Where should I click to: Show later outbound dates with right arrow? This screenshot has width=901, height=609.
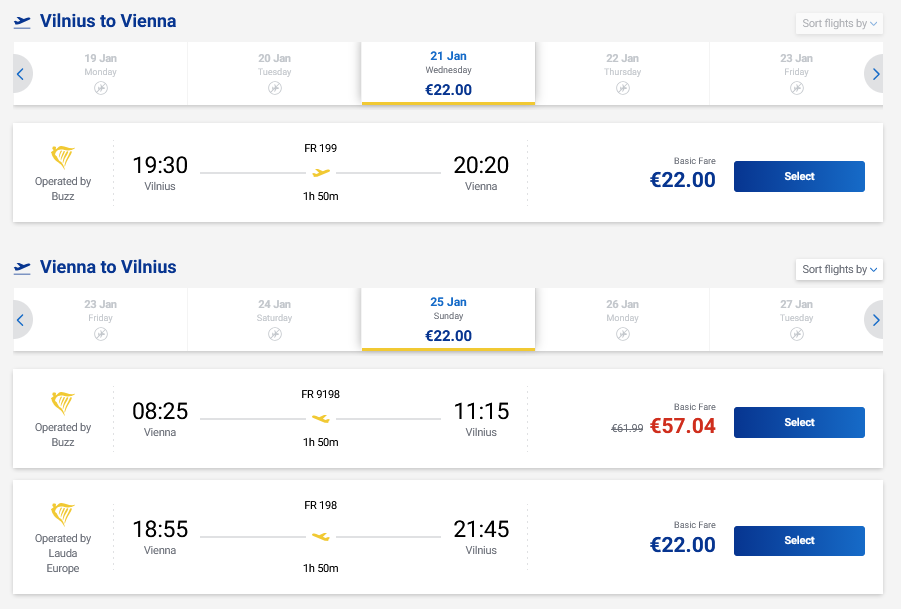(x=876, y=73)
